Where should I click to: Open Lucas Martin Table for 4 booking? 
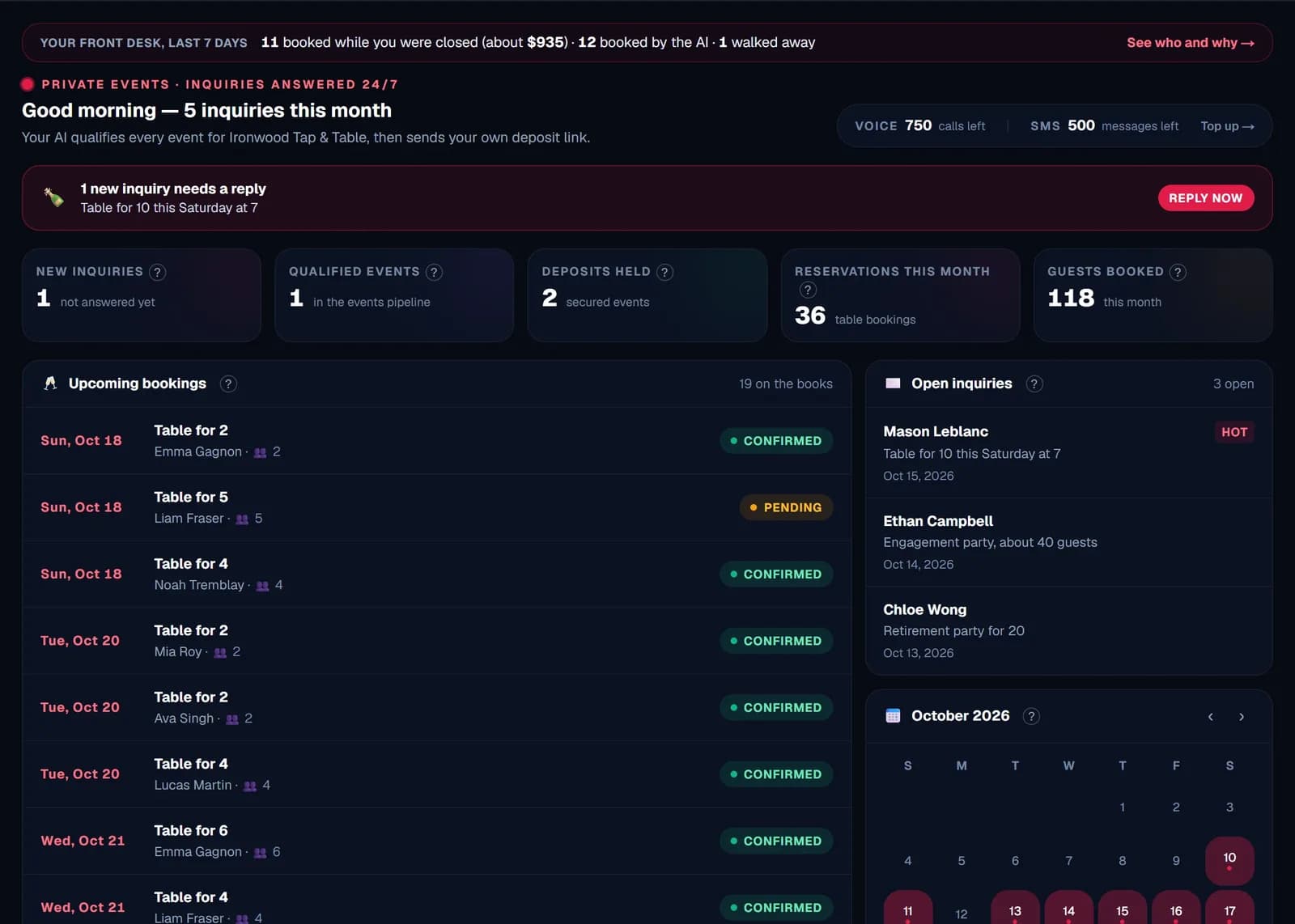437,774
